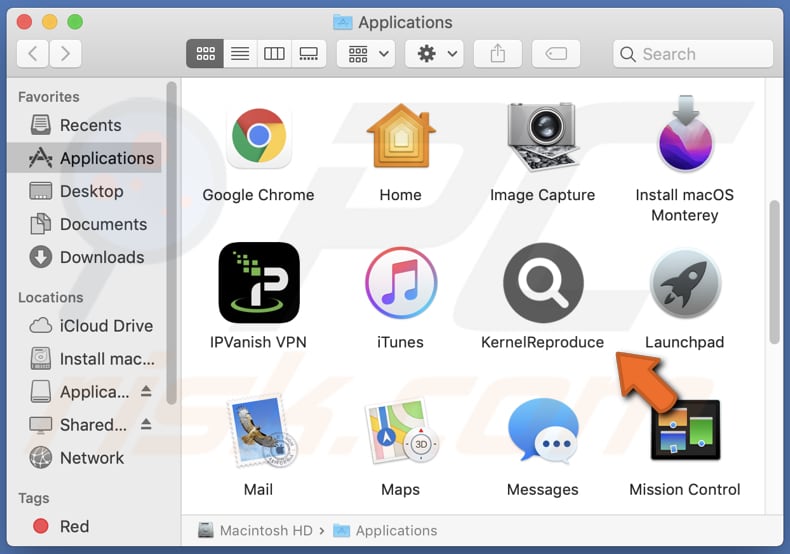790x554 pixels.
Task: Select the Launchpad app icon
Action: tap(685, 284)
